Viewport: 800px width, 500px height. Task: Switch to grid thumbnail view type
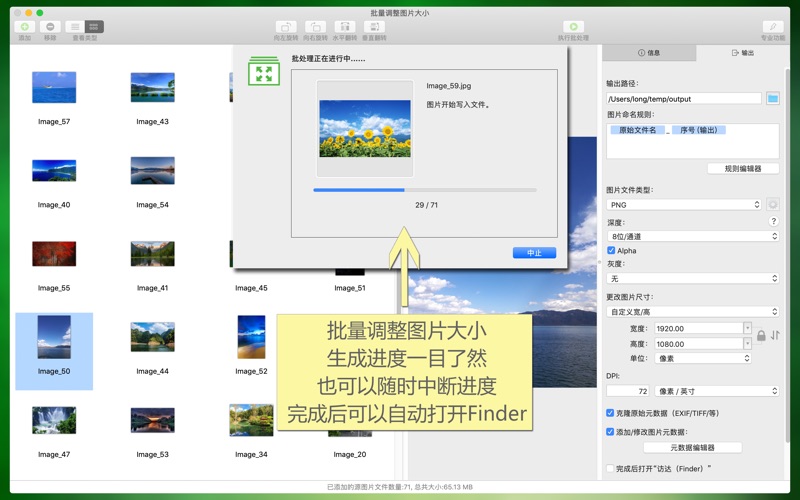93,27
